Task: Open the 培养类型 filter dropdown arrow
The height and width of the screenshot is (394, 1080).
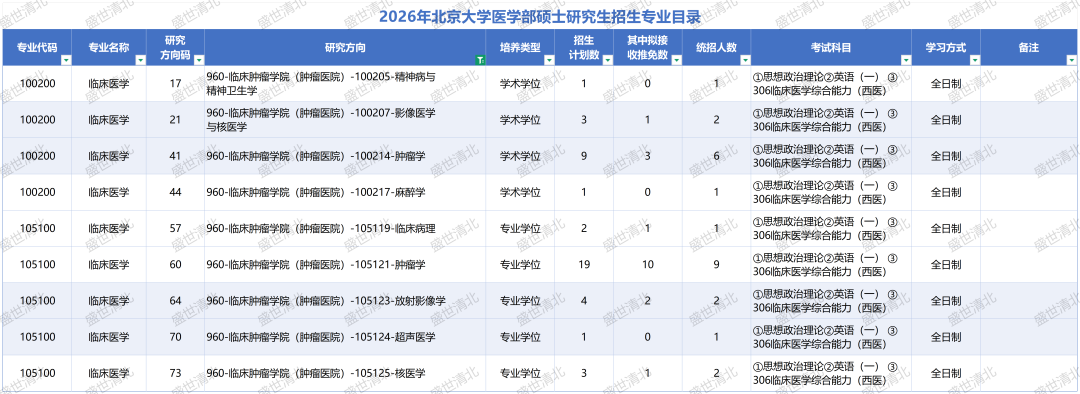Action: (x=550, y=61)
